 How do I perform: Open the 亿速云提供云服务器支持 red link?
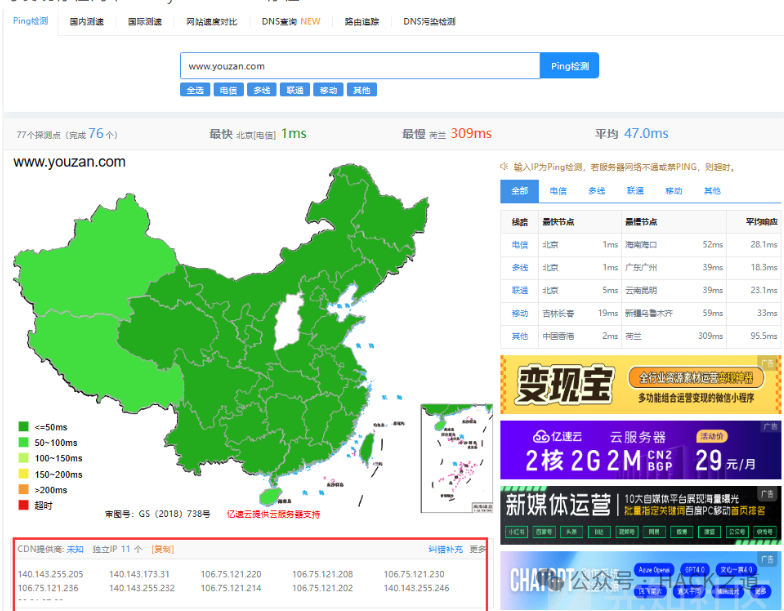tap(274, 514)
